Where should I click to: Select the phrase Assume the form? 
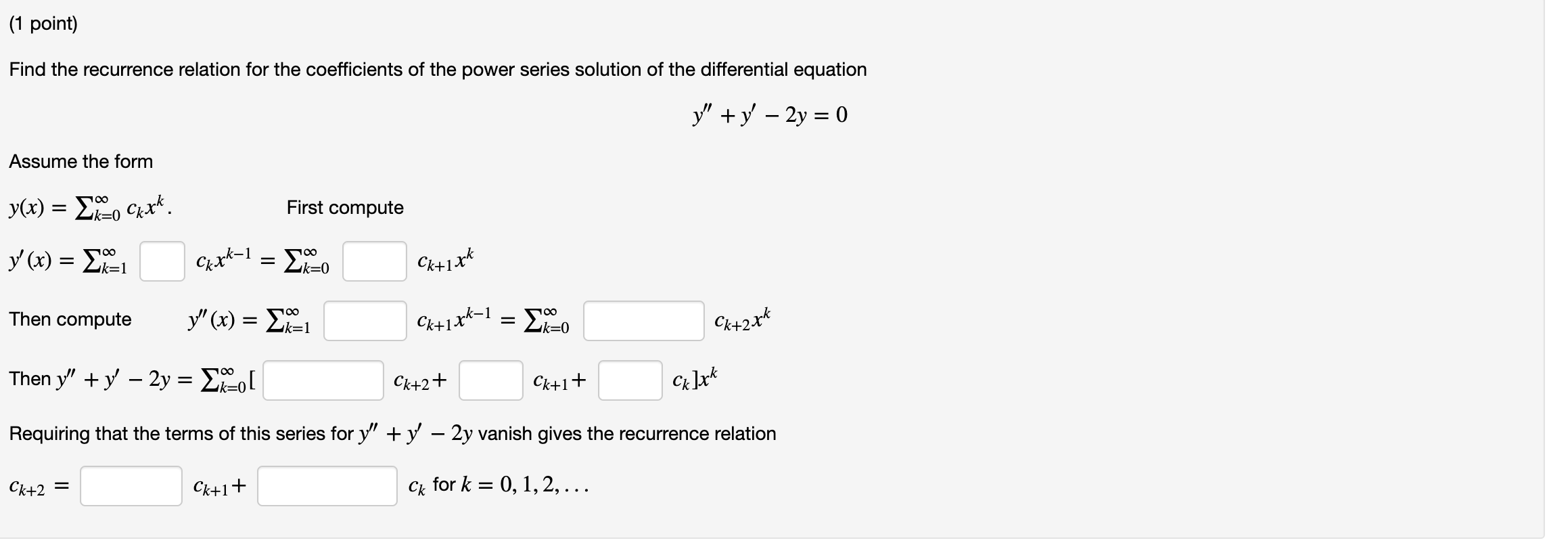pyautogui.click(x=80, y=162)
